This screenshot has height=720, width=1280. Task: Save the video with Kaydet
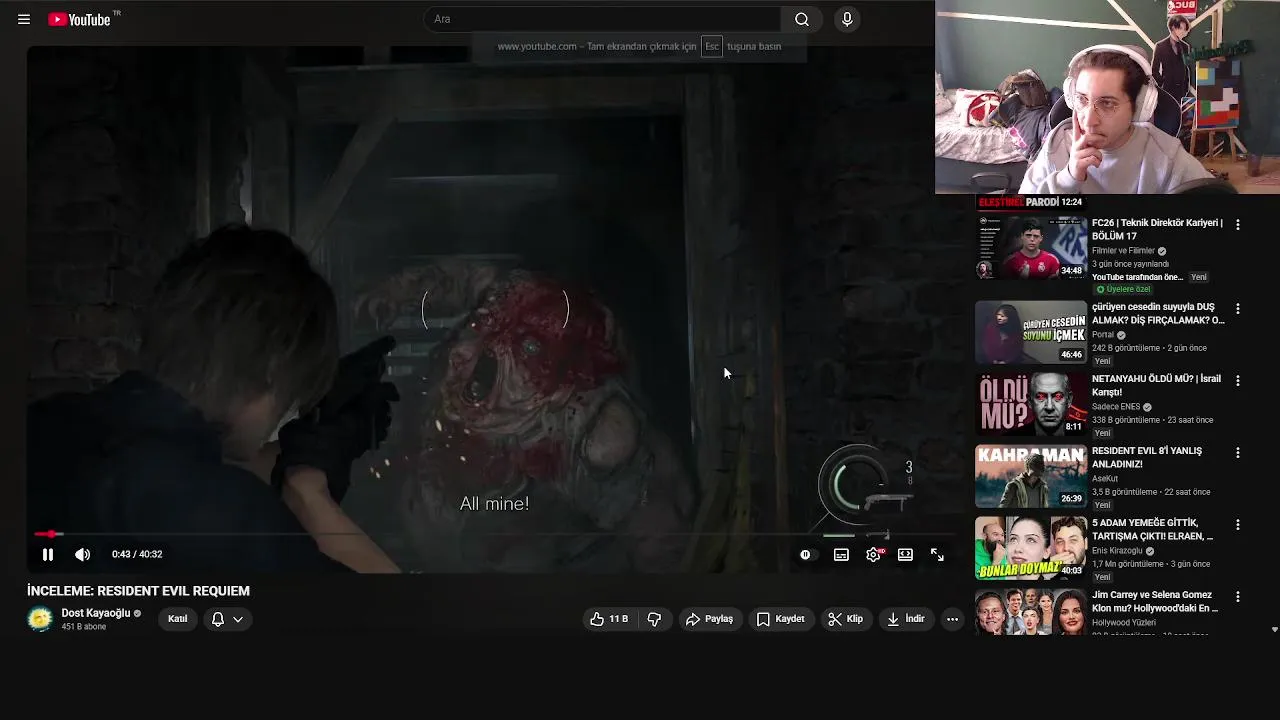[x=780, y=619]
